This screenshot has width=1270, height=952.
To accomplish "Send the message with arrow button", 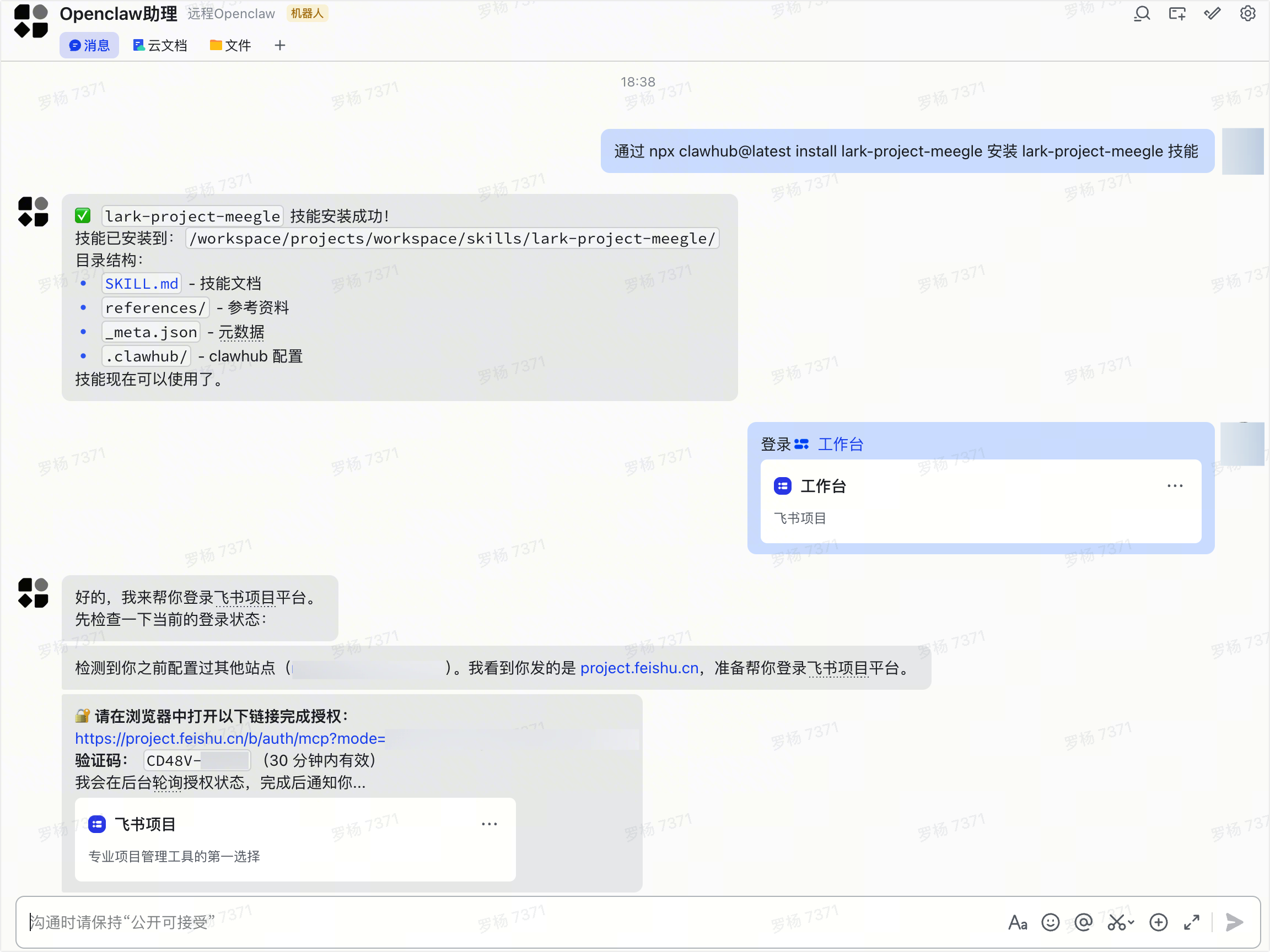I will click(1234, 922).
